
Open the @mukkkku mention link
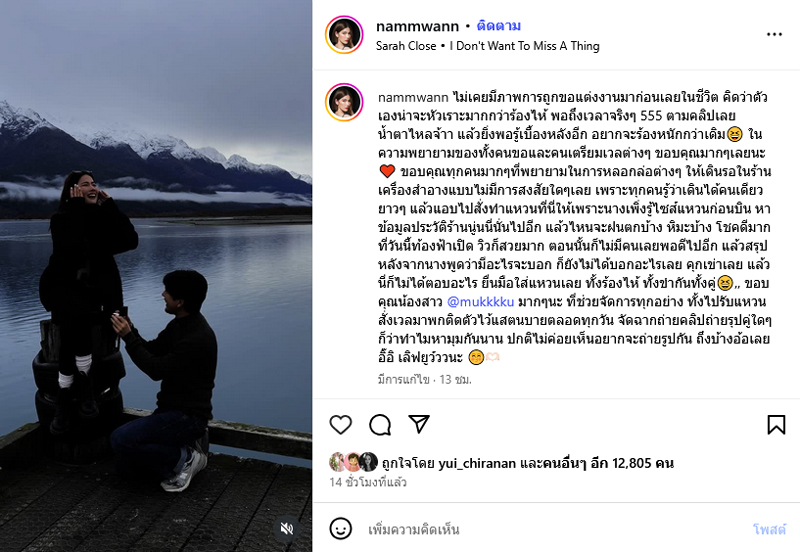pyautogui.click(x=480, y=302)
